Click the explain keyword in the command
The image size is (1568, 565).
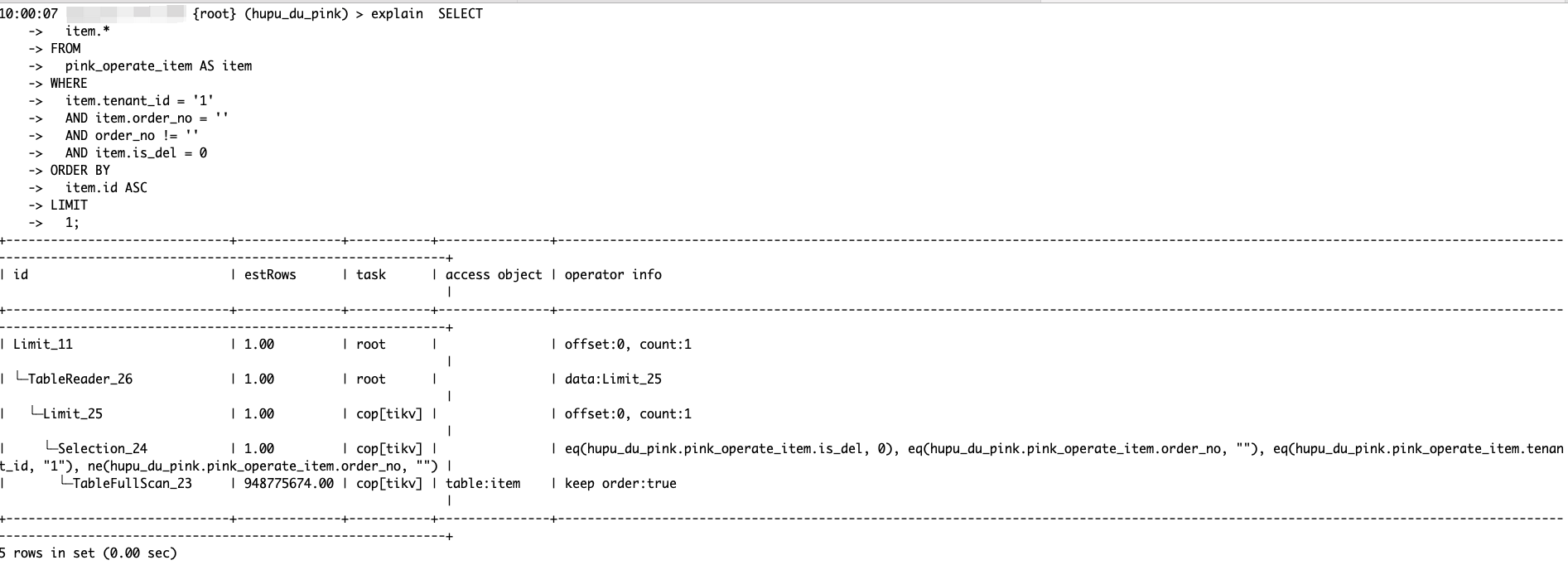[x=397, y=13]
